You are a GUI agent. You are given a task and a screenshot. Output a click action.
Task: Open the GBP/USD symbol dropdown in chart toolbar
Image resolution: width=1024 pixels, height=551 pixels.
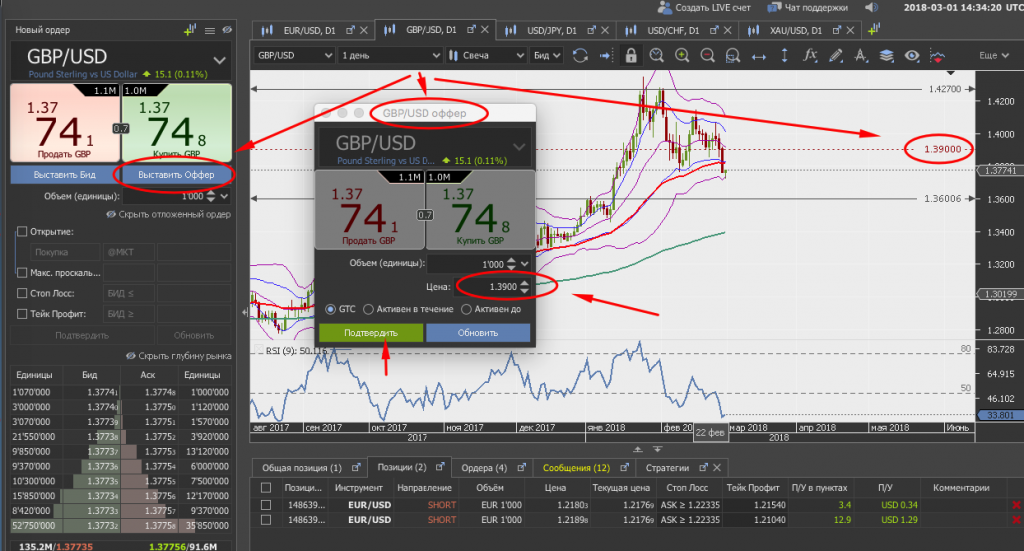[x=293, y=55]
